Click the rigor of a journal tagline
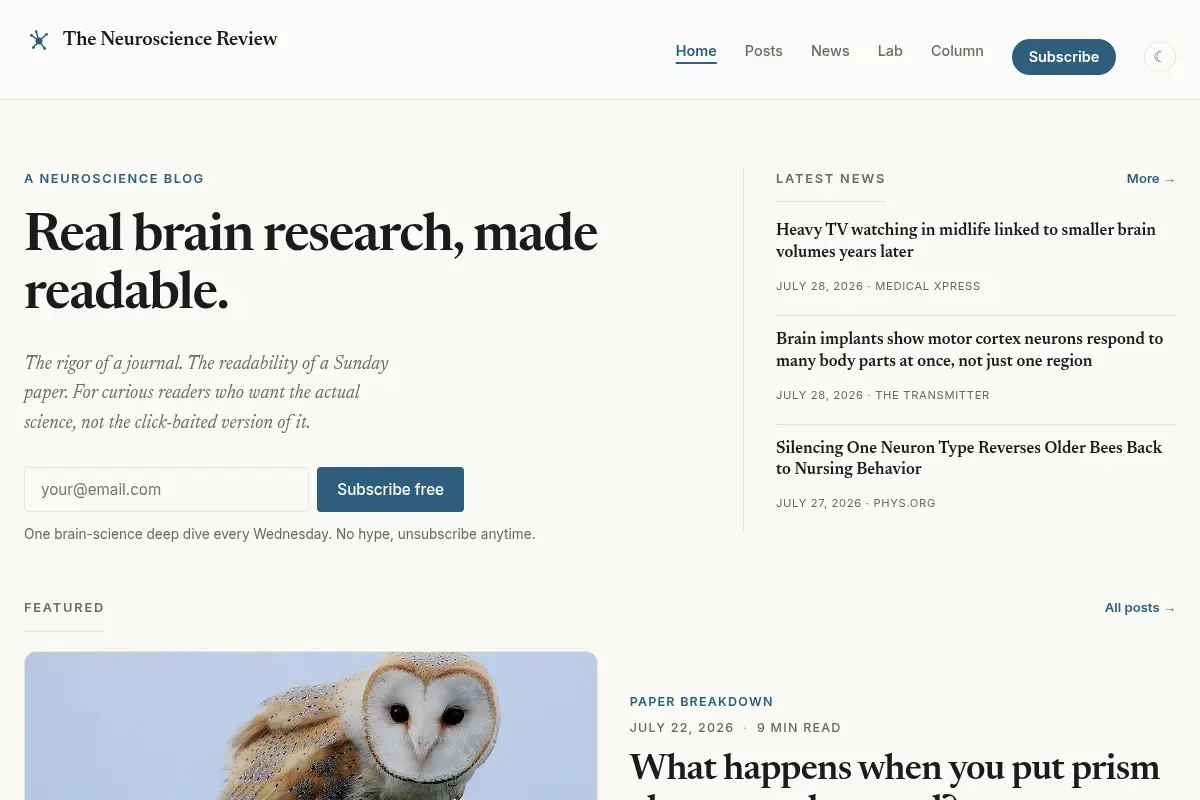 (x=207, y=392)
